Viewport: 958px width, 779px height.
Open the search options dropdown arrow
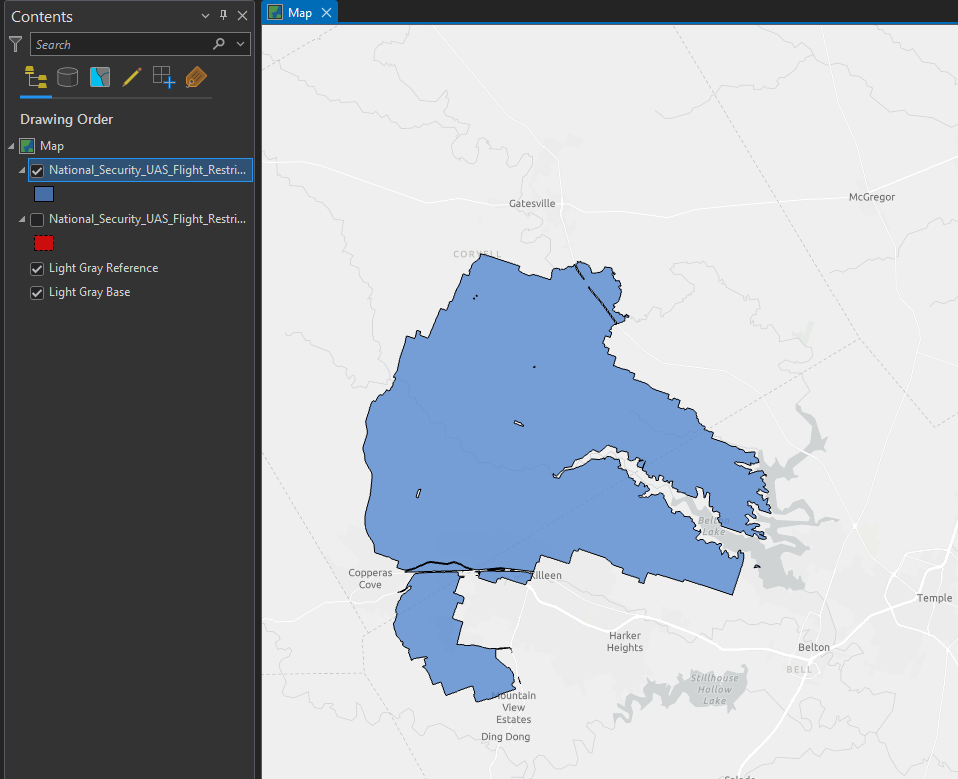point(240,44)
